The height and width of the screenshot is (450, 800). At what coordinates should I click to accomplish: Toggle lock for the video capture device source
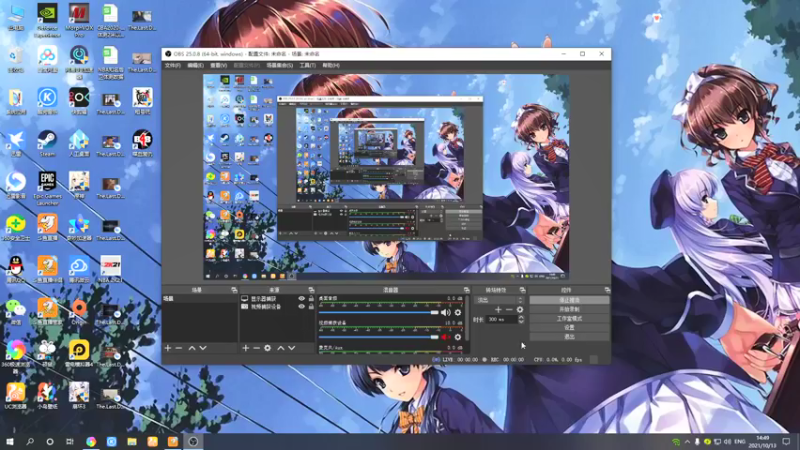tap(311, 307)
